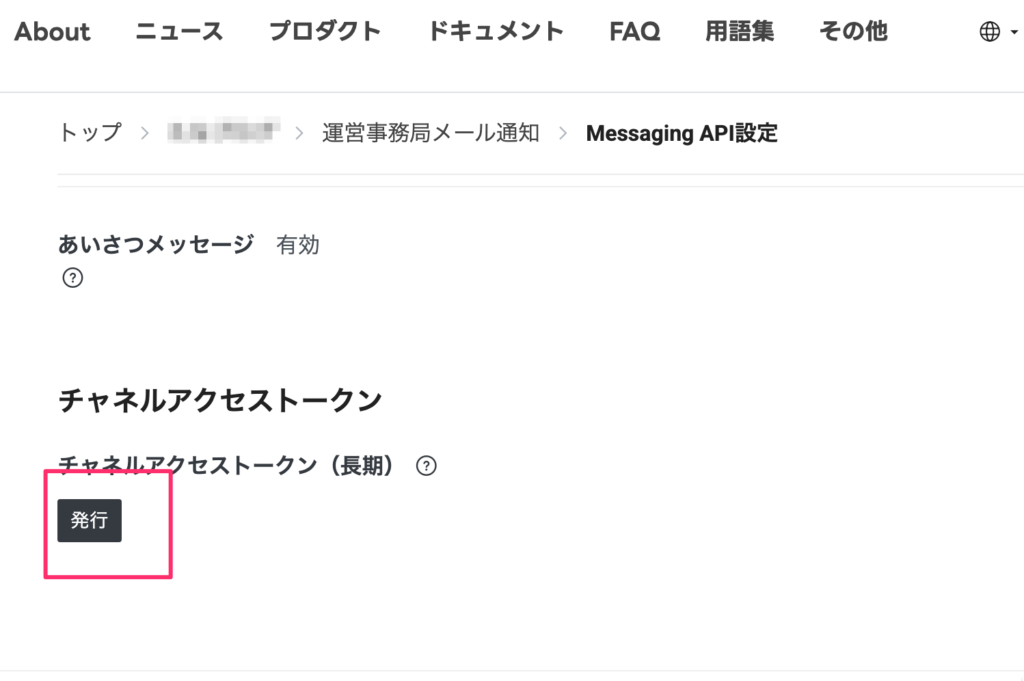
Task: Navigate to 用語集
Action: (739, 32)
